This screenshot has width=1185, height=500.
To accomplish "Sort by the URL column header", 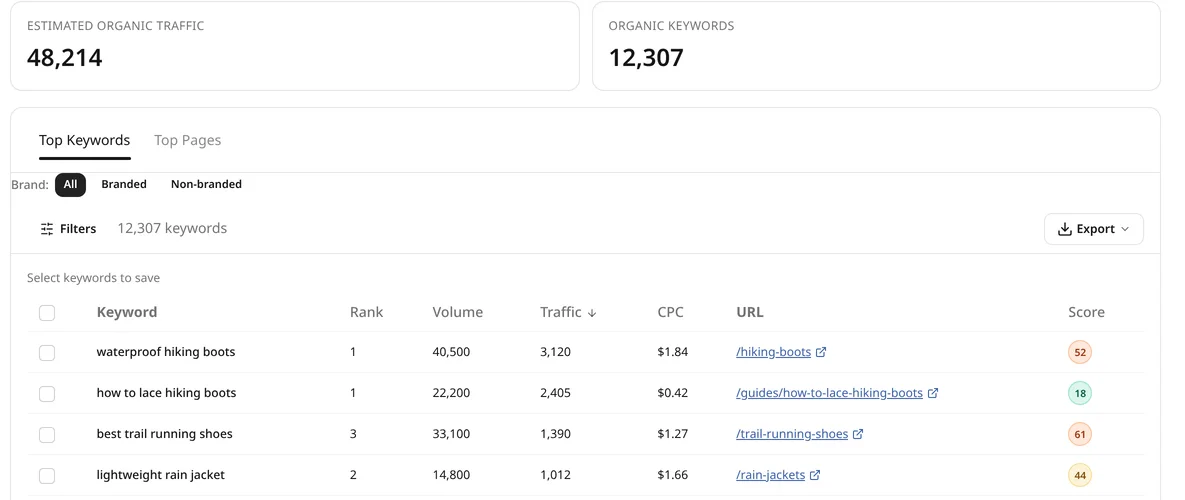I will coord(750,313).
